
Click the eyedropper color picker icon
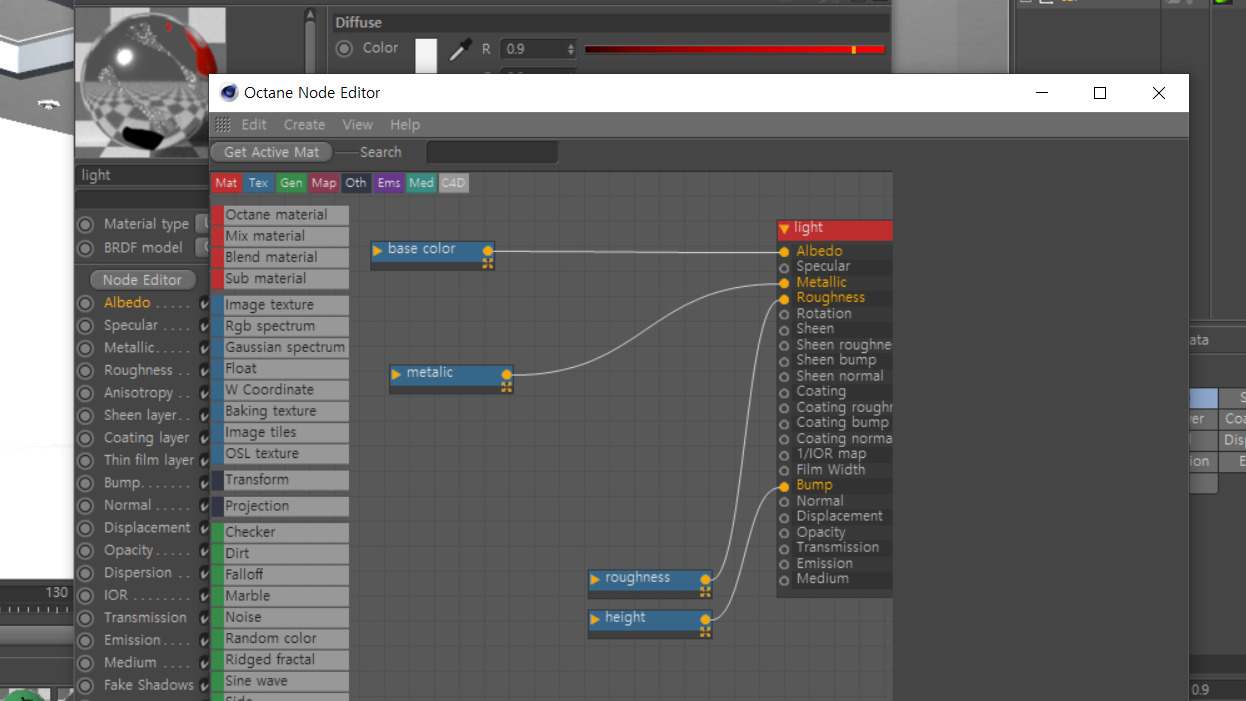pyautogui.click(x=459, y=50)
